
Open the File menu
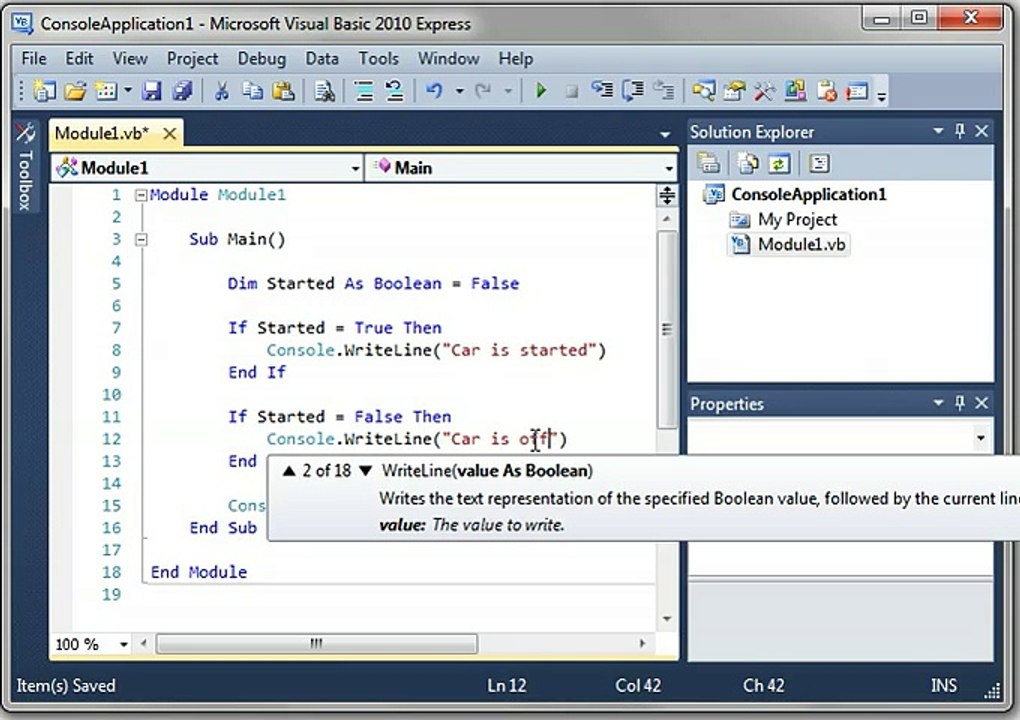click(x=34, y=59)
